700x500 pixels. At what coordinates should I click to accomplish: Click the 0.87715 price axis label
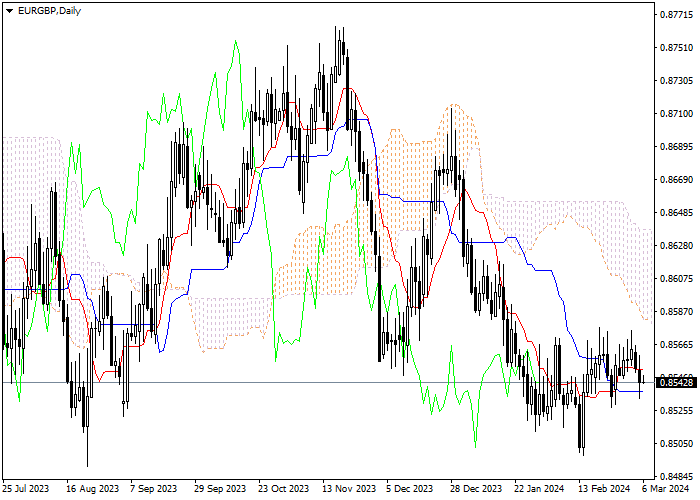point(676,15)
